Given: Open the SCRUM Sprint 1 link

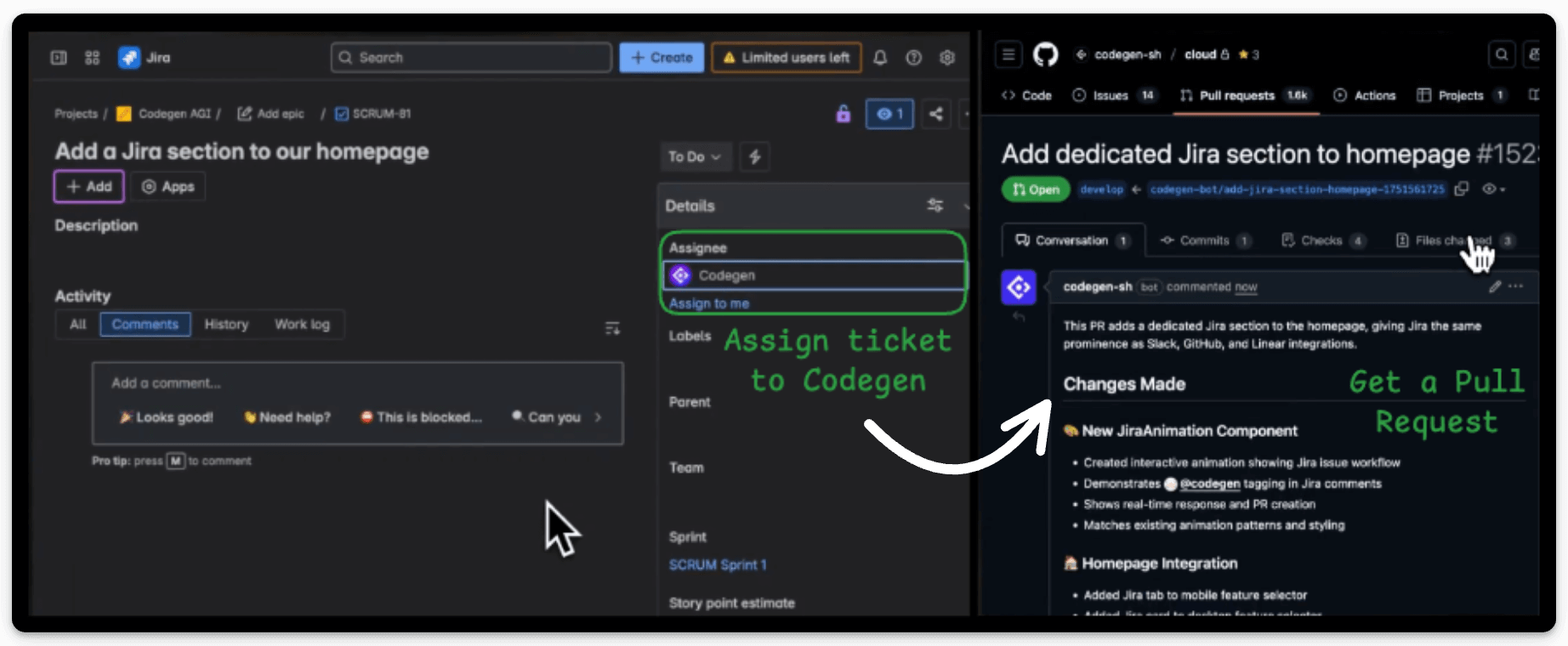Looking at the screenshot, I should (718, 565).
